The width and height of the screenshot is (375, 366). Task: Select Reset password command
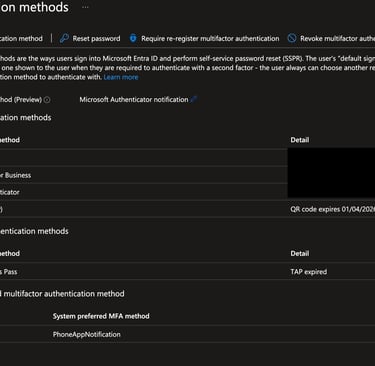tap(96, 38)
